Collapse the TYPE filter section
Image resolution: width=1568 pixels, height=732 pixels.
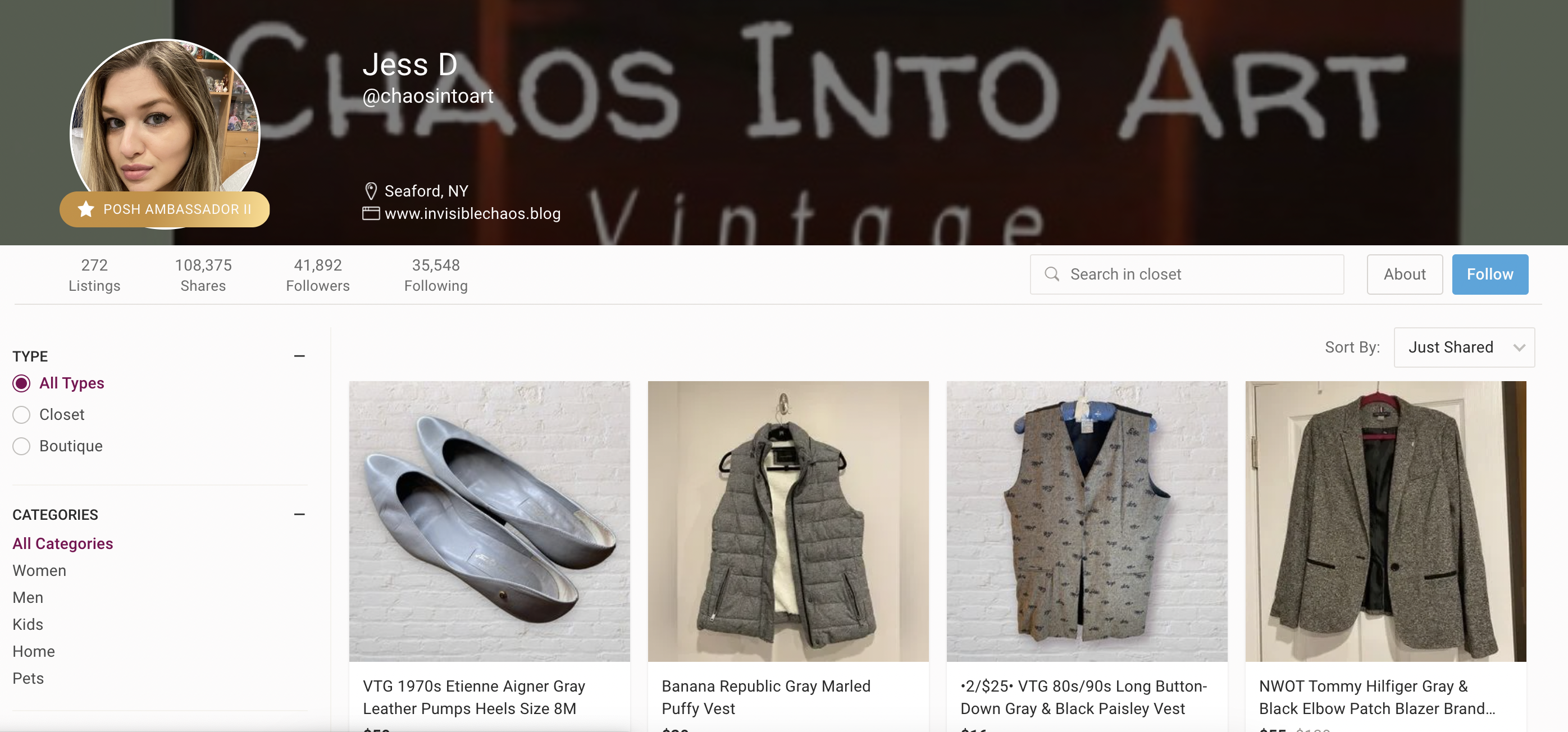[299, 356]
